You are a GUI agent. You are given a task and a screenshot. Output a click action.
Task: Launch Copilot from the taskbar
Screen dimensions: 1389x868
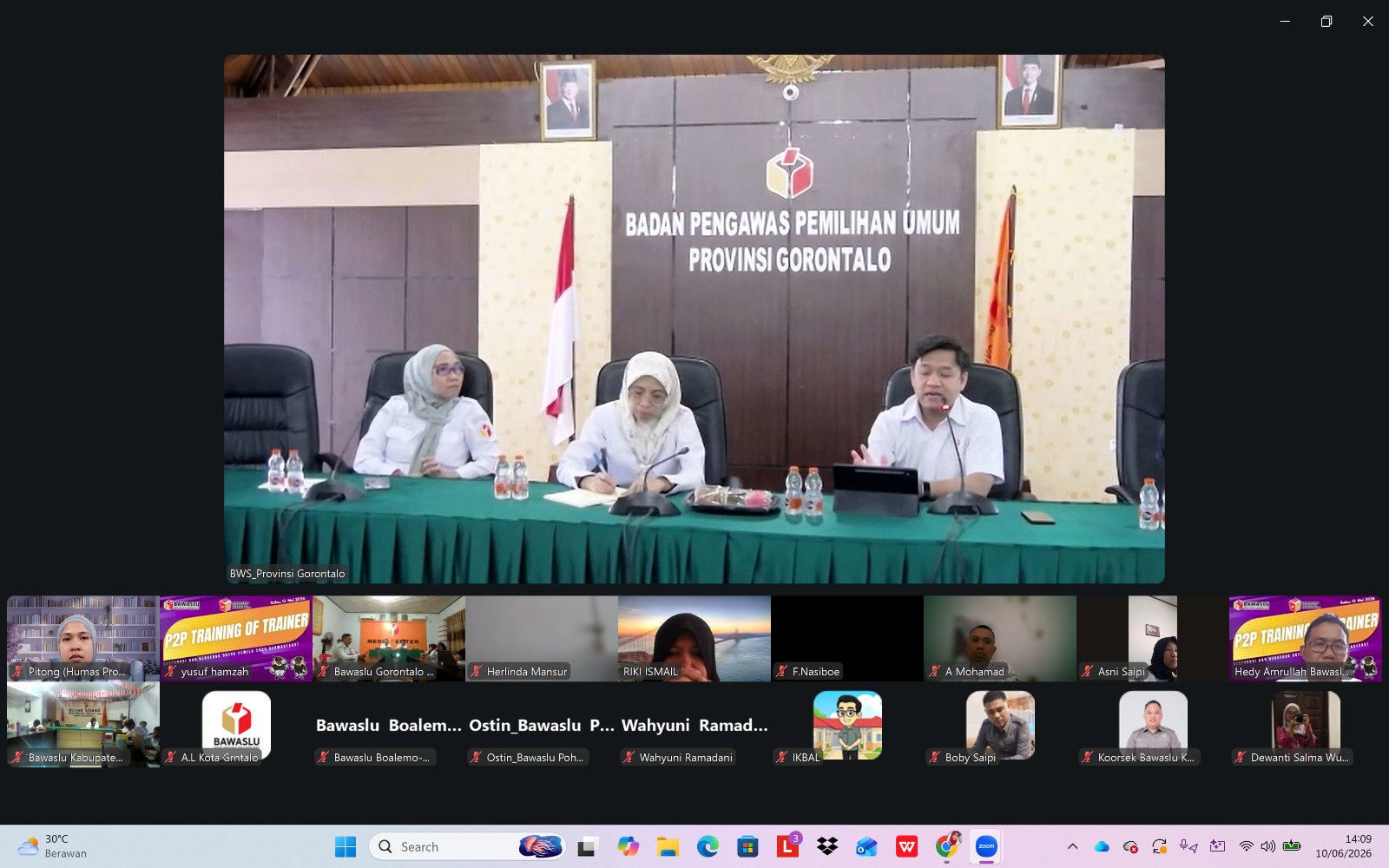coord(628,846)
